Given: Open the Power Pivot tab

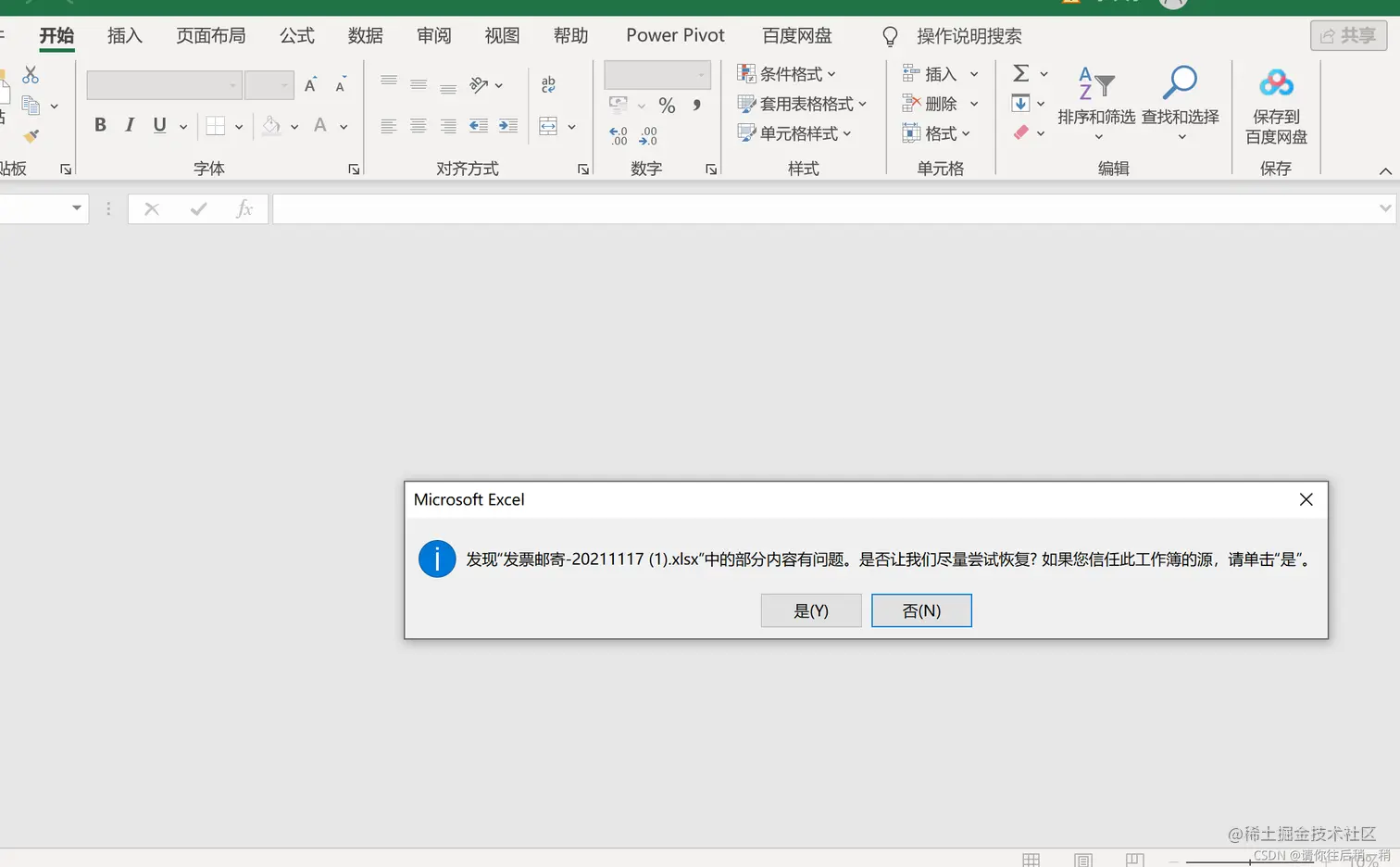Looking at the screenshot, I should coord(675,35).
